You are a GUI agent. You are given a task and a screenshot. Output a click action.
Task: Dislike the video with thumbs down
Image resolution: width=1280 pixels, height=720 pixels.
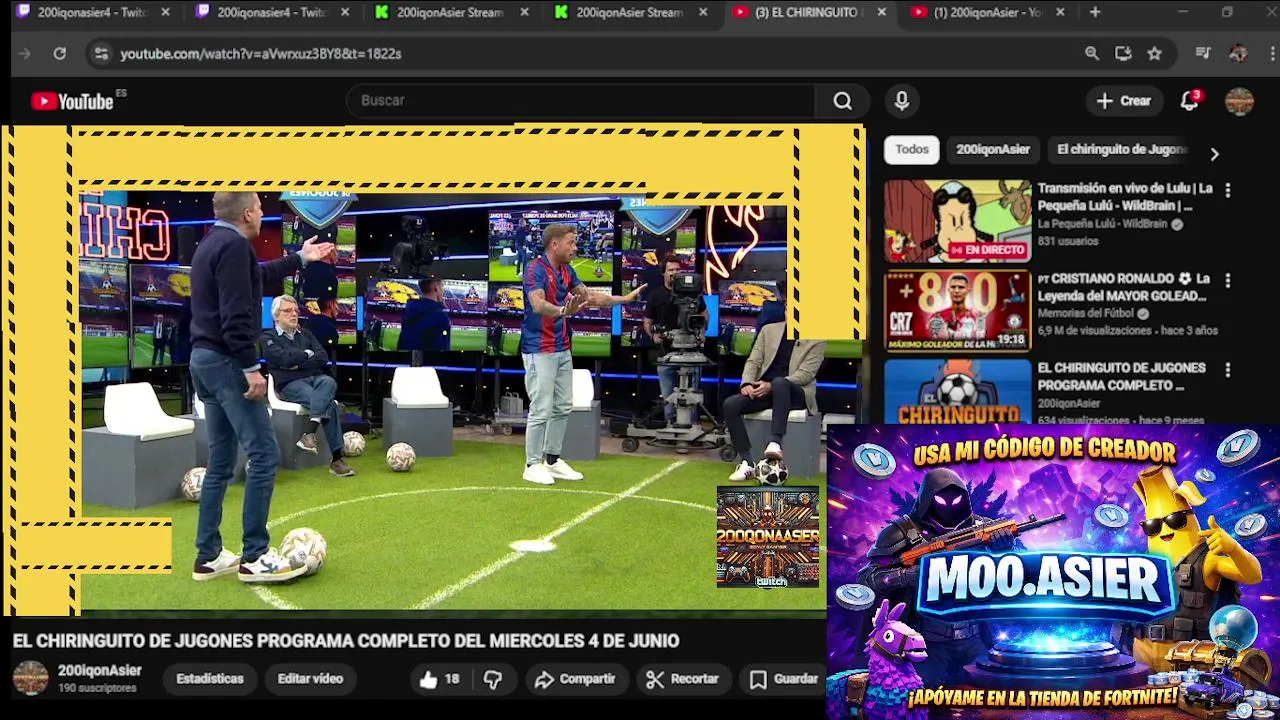click(492, 679)
